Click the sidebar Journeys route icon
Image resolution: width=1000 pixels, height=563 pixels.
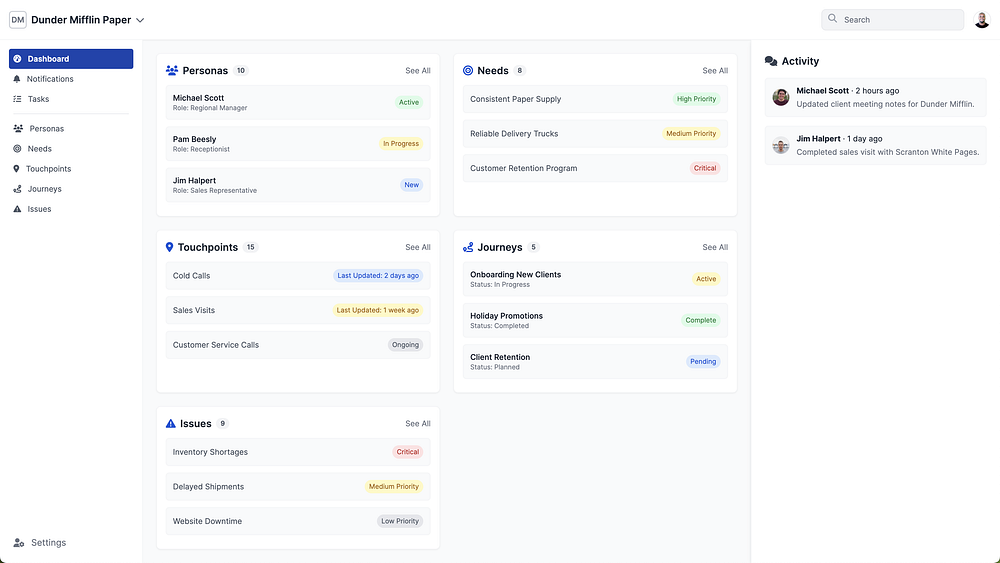coord(17,189)
